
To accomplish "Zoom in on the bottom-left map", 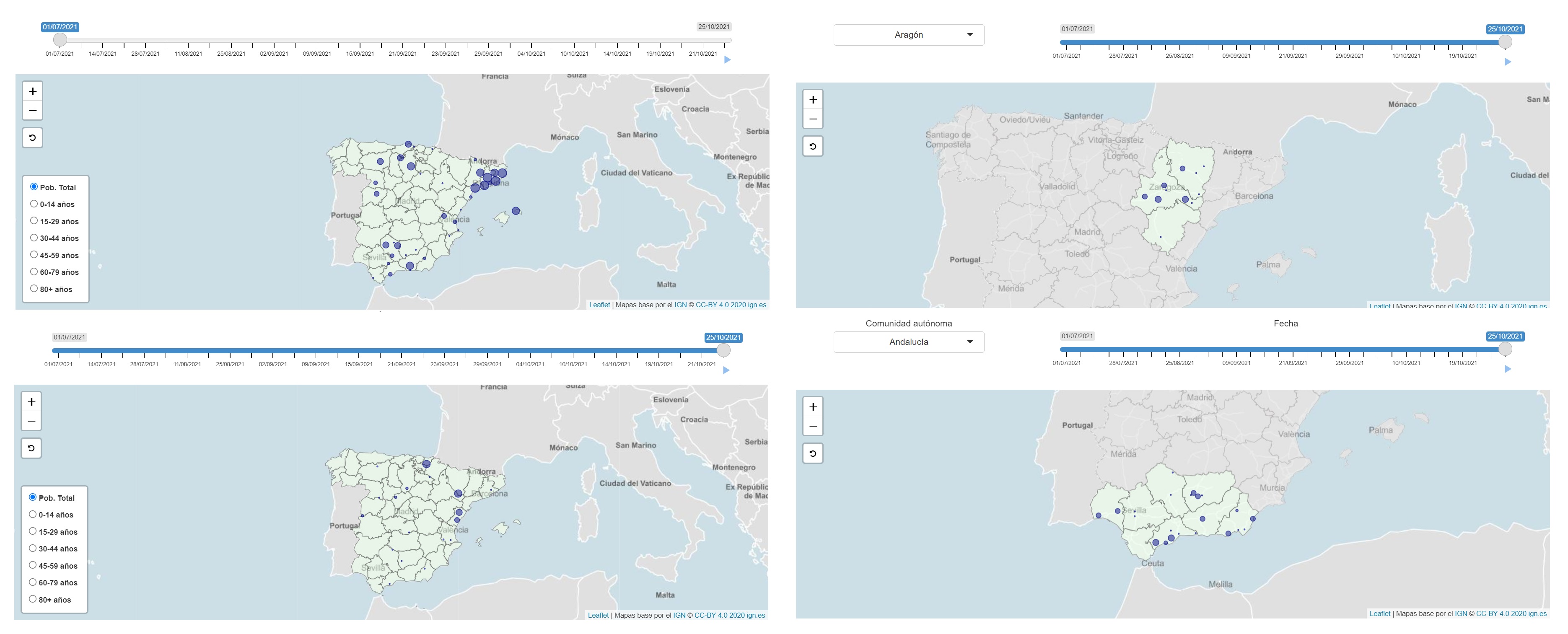I will [x=32, y=401].
